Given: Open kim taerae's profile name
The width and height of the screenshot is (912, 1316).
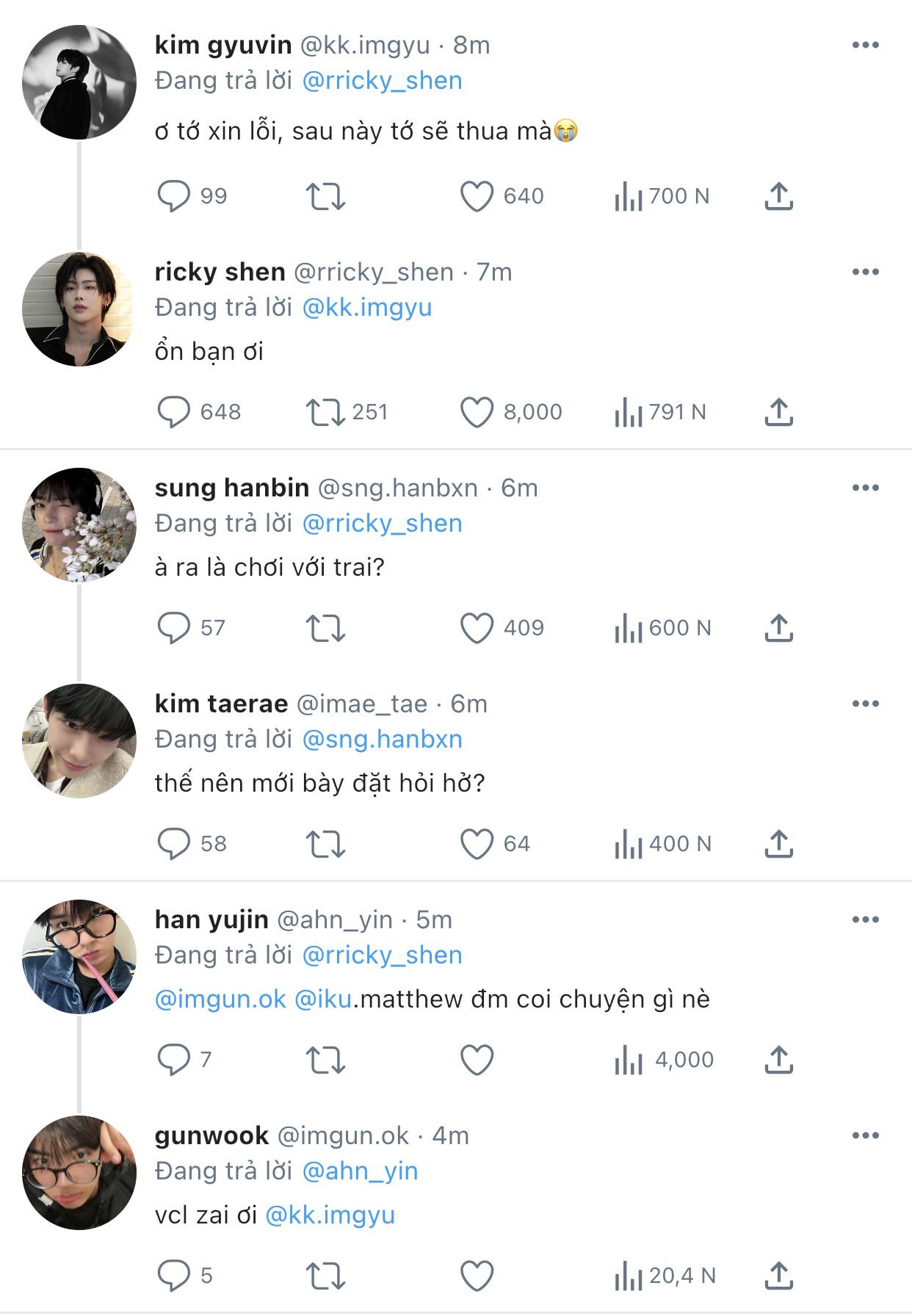Looking at the screenshot, I should 221,704.
